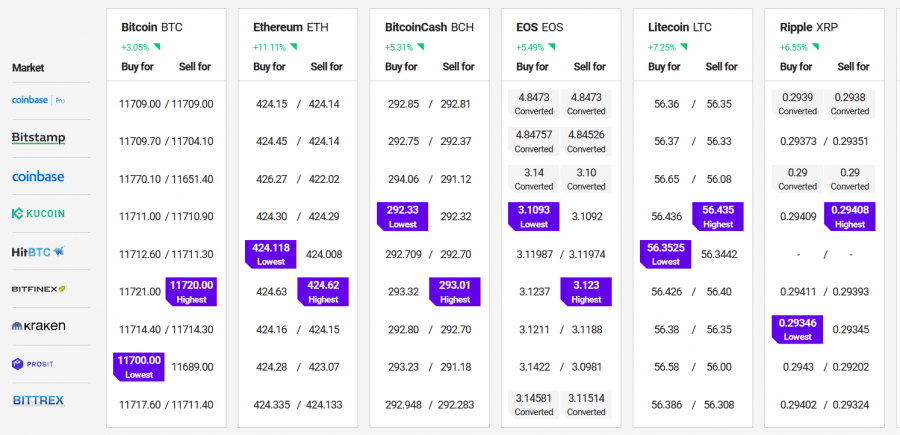
Task: Click the green trend arrow next to BitcoinCash +5.31%
Action: click(x=421, y=47)
